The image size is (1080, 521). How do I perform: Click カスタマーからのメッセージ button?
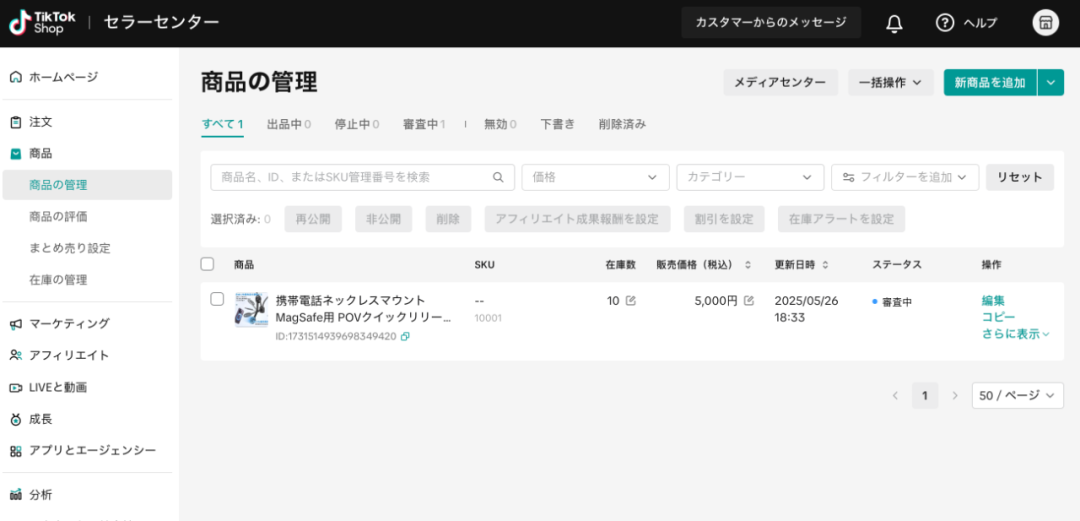pyautogui.click(x=771, y=23)
